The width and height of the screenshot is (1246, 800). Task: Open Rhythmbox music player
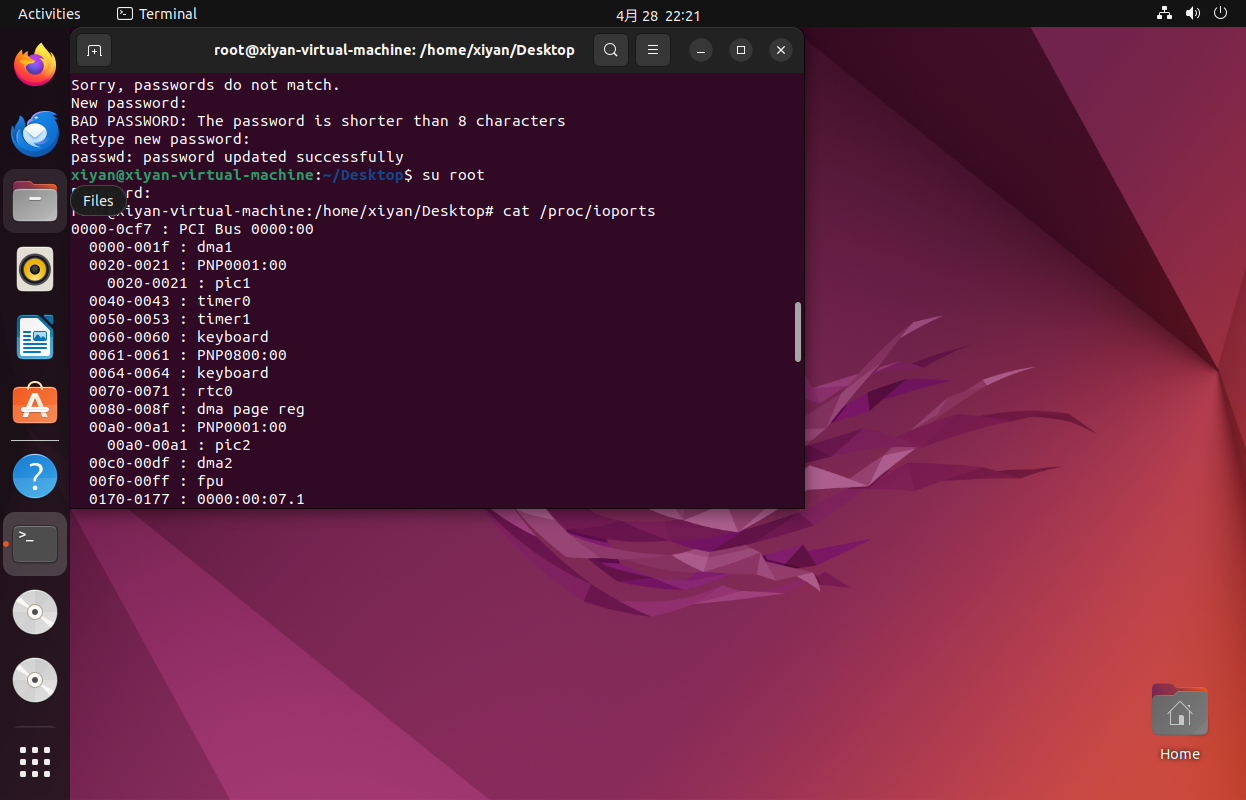point(35,269)
